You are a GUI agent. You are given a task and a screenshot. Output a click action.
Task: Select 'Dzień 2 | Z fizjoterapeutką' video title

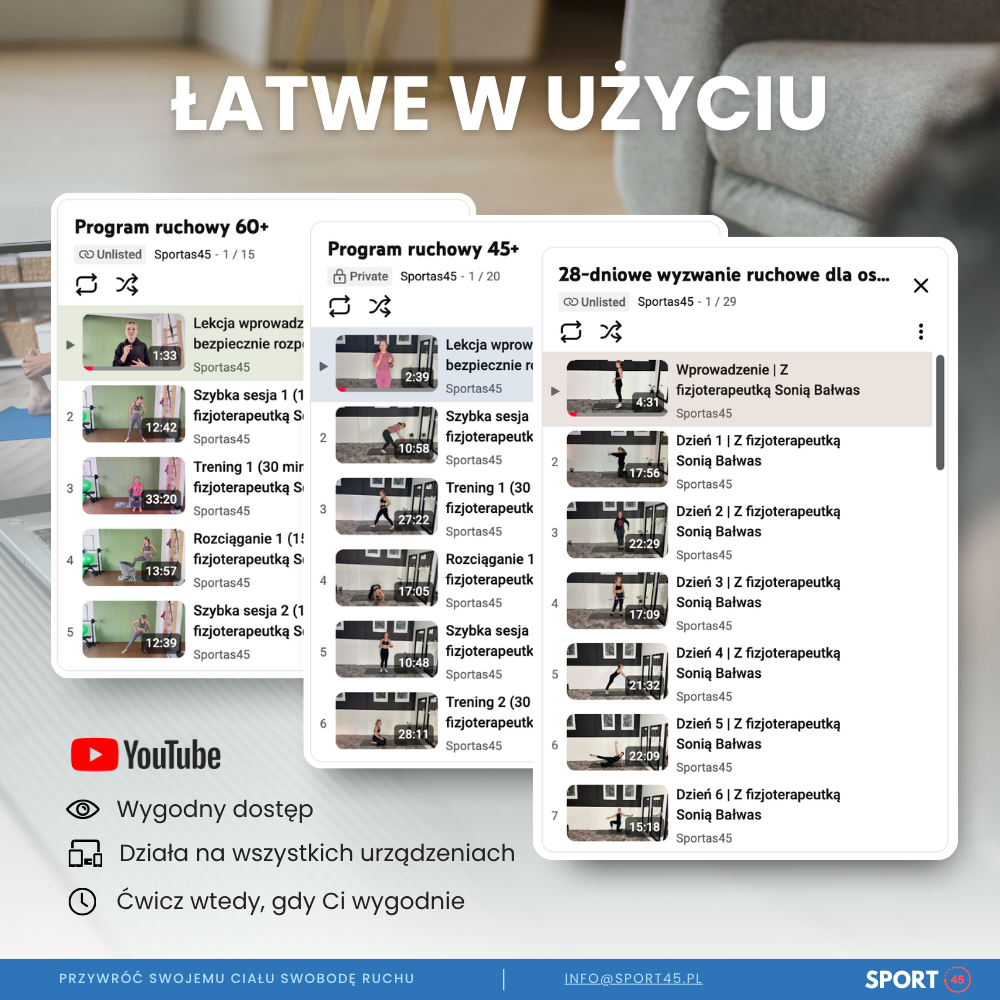point(758,522)
